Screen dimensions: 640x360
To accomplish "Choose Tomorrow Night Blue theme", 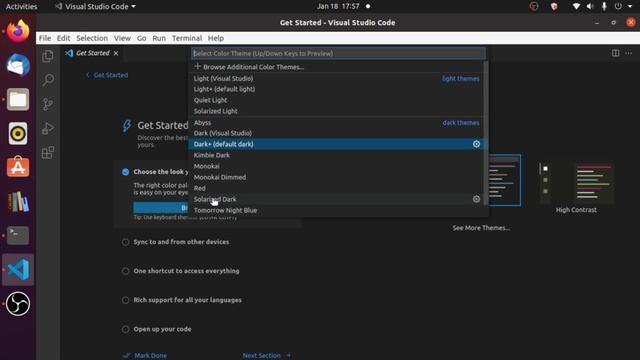I will pos(337,210).
